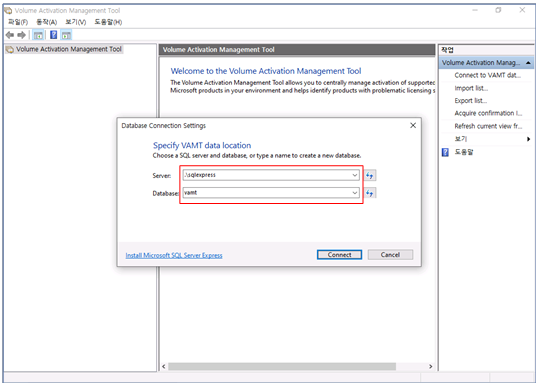
Task: Click the scrollbar left arrow
Action: (164, 366)
